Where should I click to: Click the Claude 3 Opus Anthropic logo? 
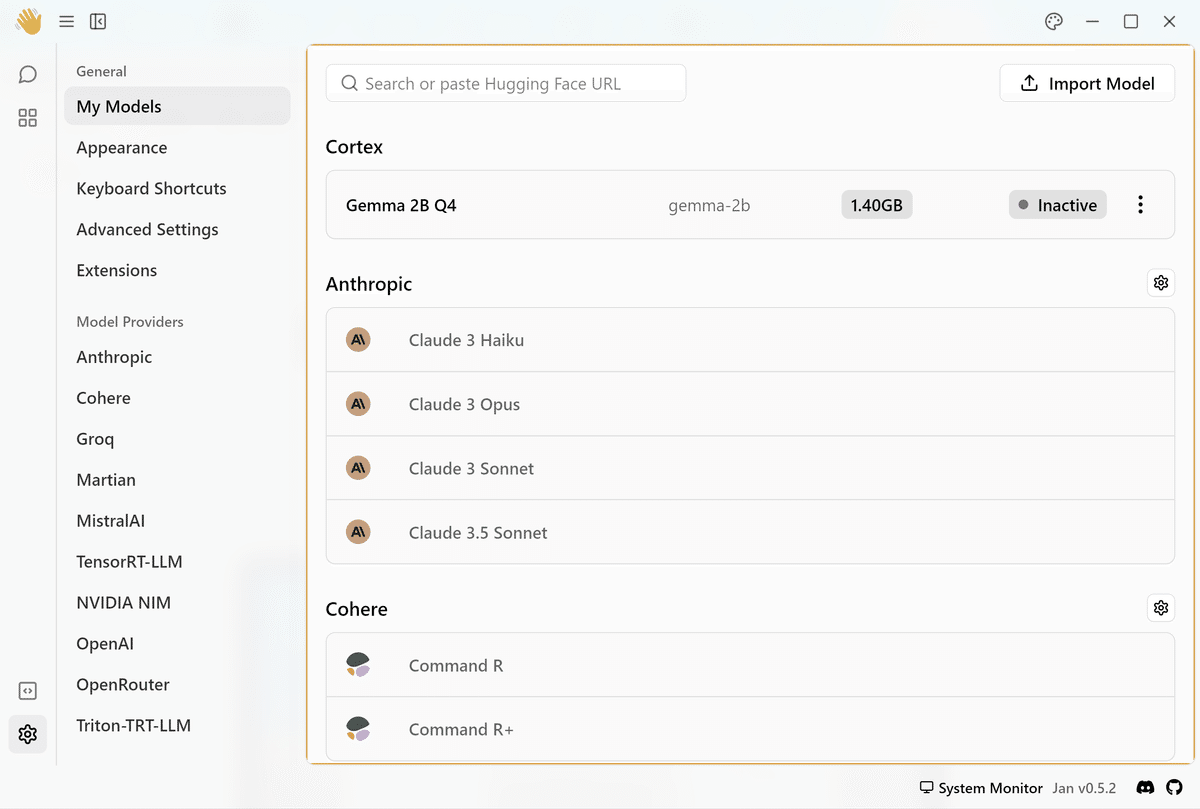tap(358, 404)
